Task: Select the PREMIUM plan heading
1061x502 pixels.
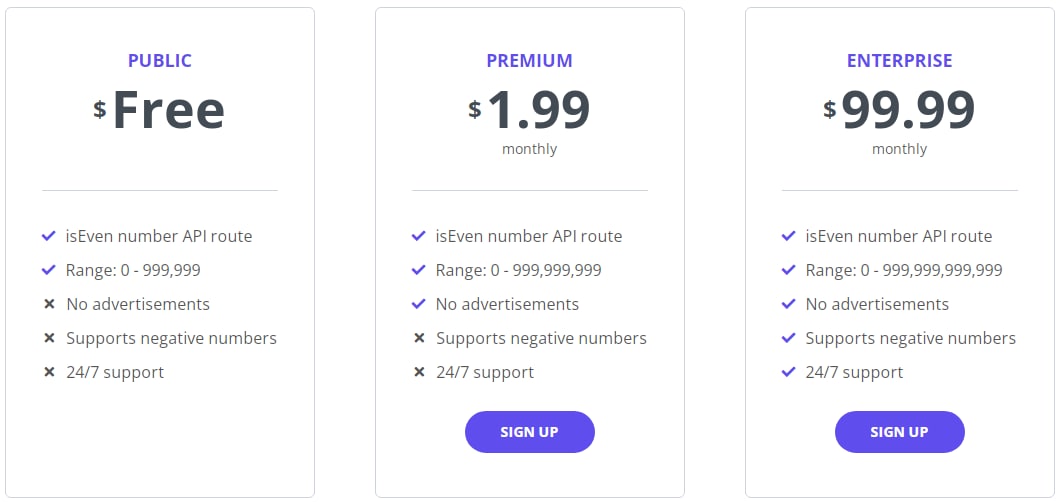Action: click(529, 61)
